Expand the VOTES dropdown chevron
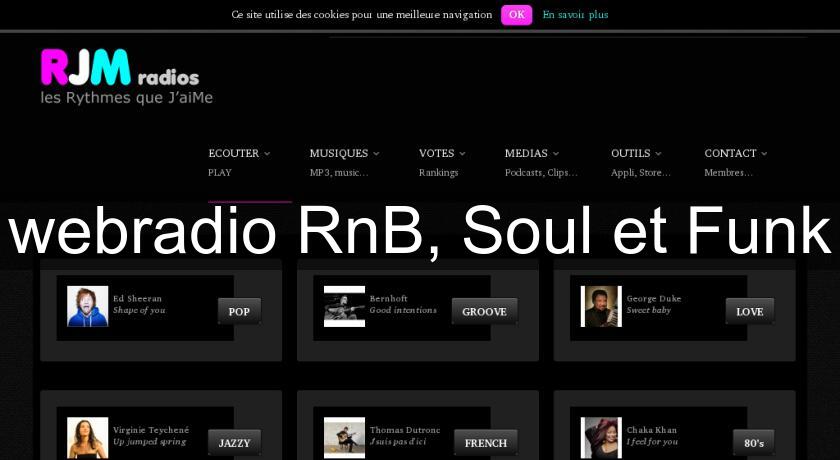Viewport: 840px width, 460px height. click(462, 154)
